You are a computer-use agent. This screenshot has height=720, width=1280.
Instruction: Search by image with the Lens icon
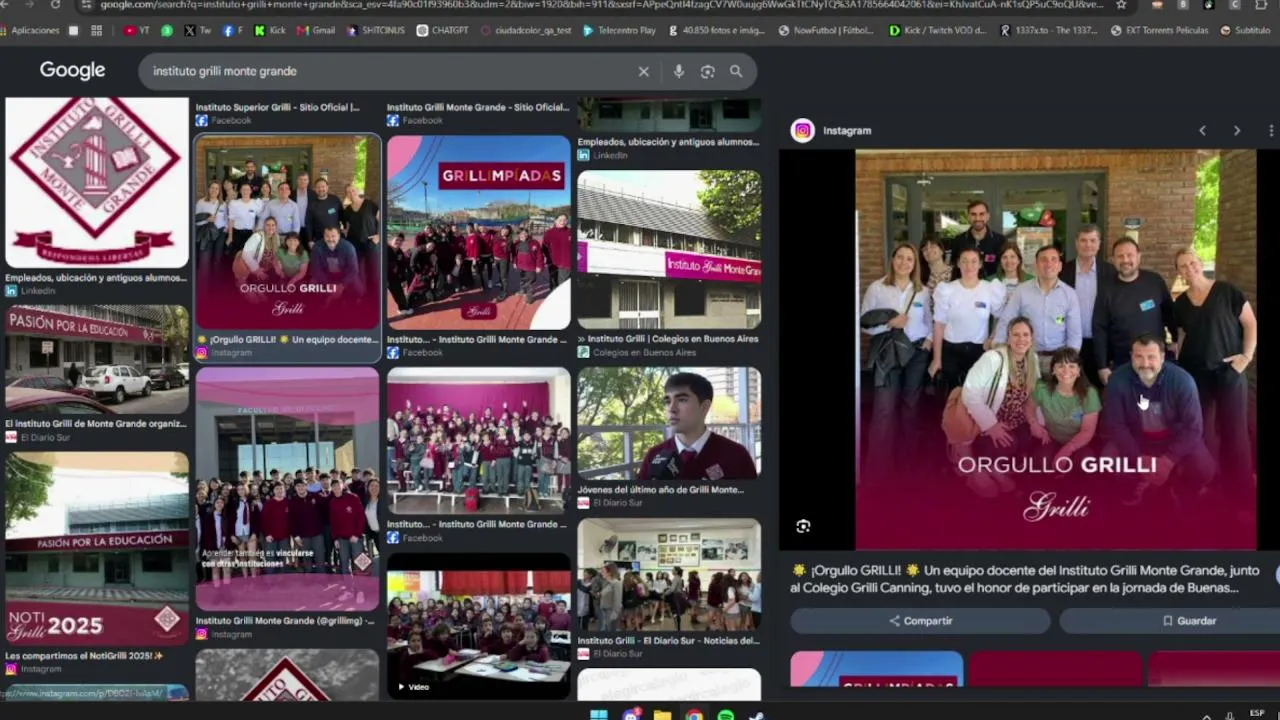pos(708,71)
